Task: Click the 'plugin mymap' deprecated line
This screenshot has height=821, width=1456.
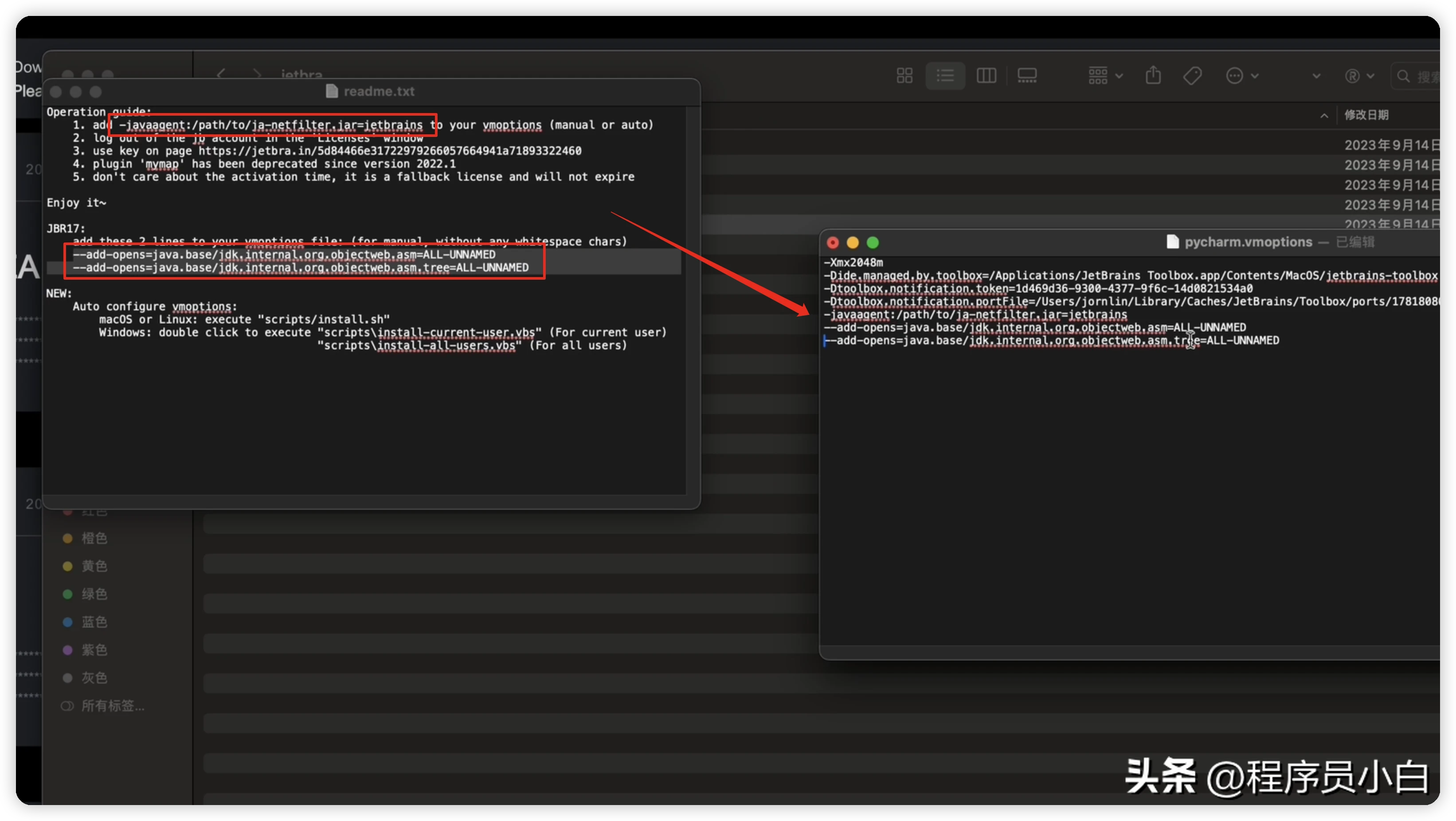Action: pyautogui.click(x=264, y=164)
